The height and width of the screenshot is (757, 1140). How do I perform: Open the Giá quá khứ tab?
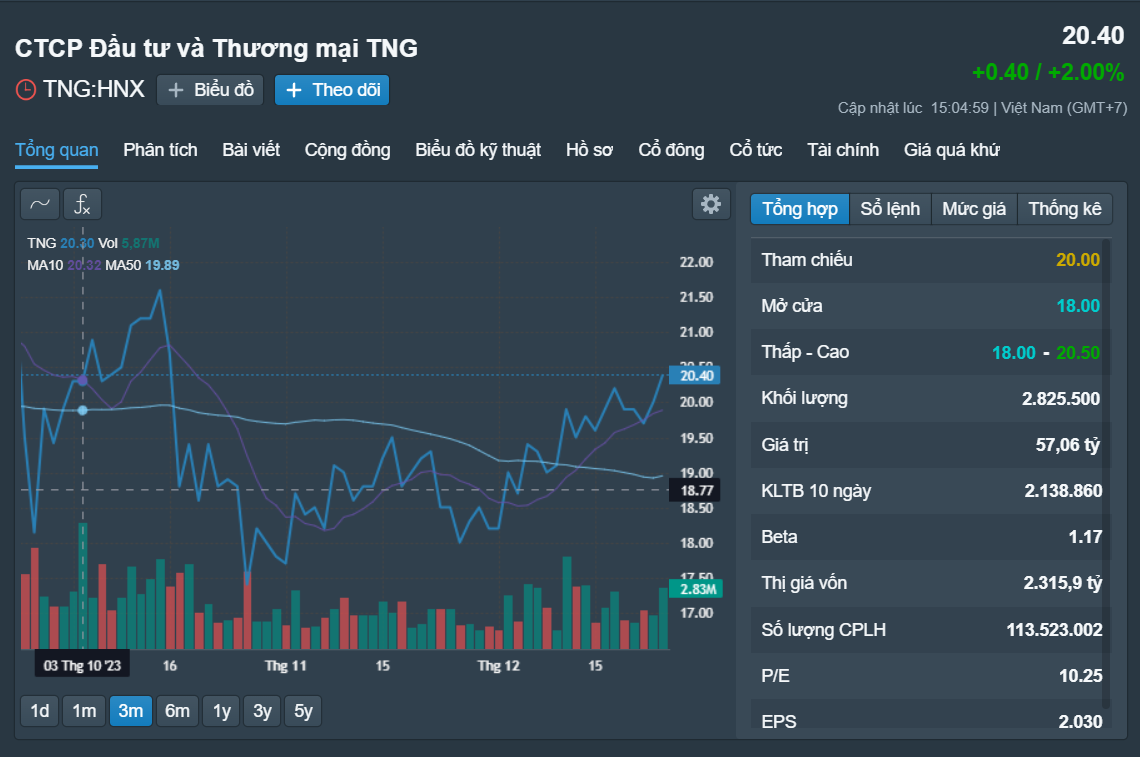pos(952,151)
